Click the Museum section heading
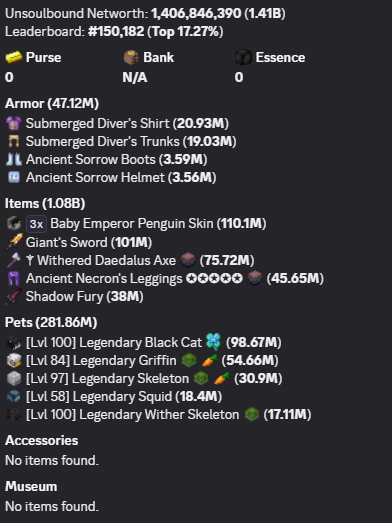 coord(31,486)
